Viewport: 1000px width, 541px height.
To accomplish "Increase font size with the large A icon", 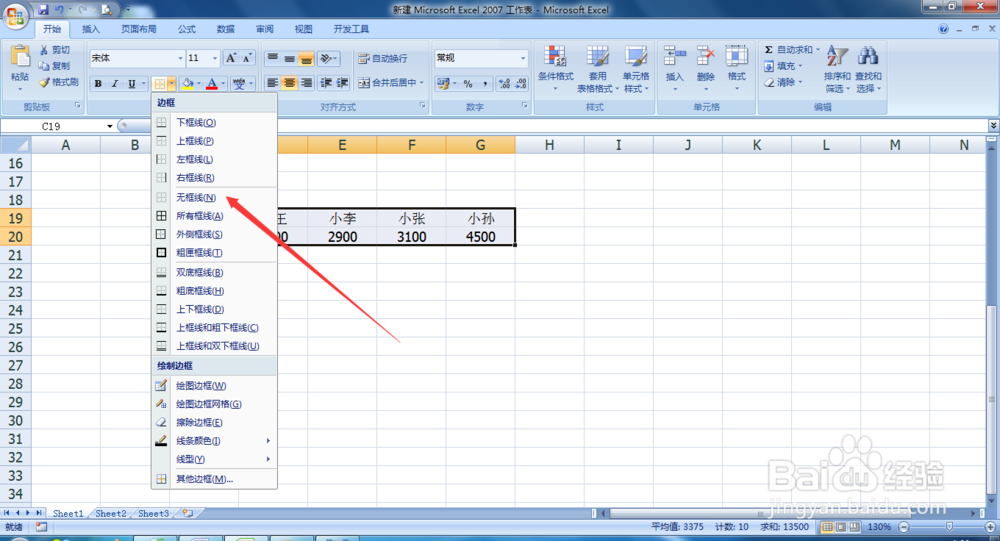I will coord(232,58).
